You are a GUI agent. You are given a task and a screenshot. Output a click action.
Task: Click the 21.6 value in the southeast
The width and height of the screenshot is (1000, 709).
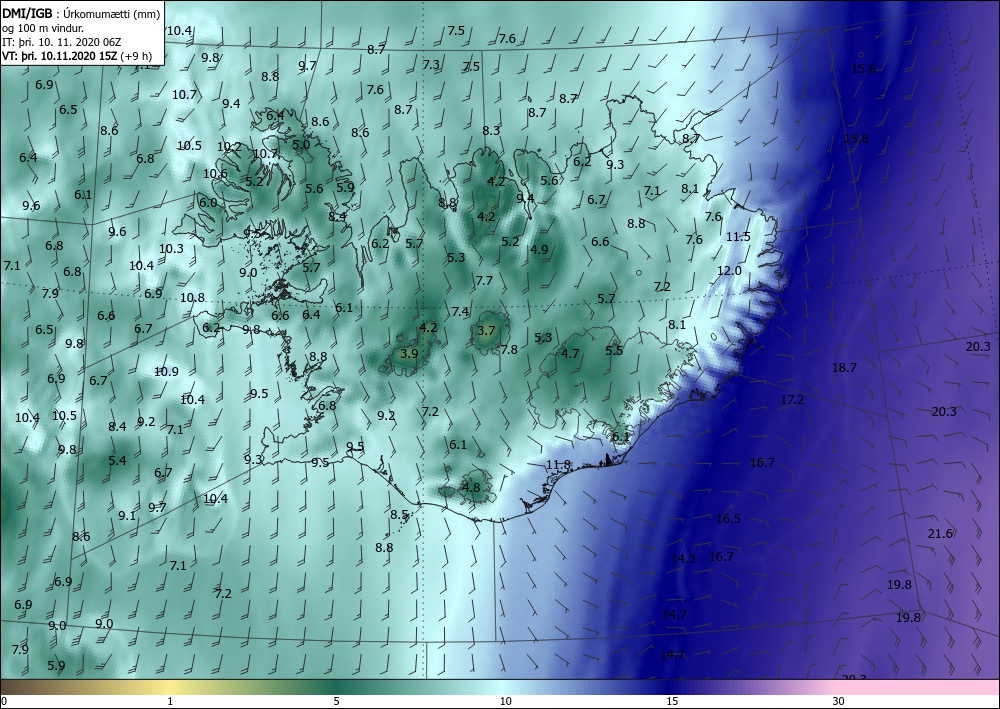(940, 534)
